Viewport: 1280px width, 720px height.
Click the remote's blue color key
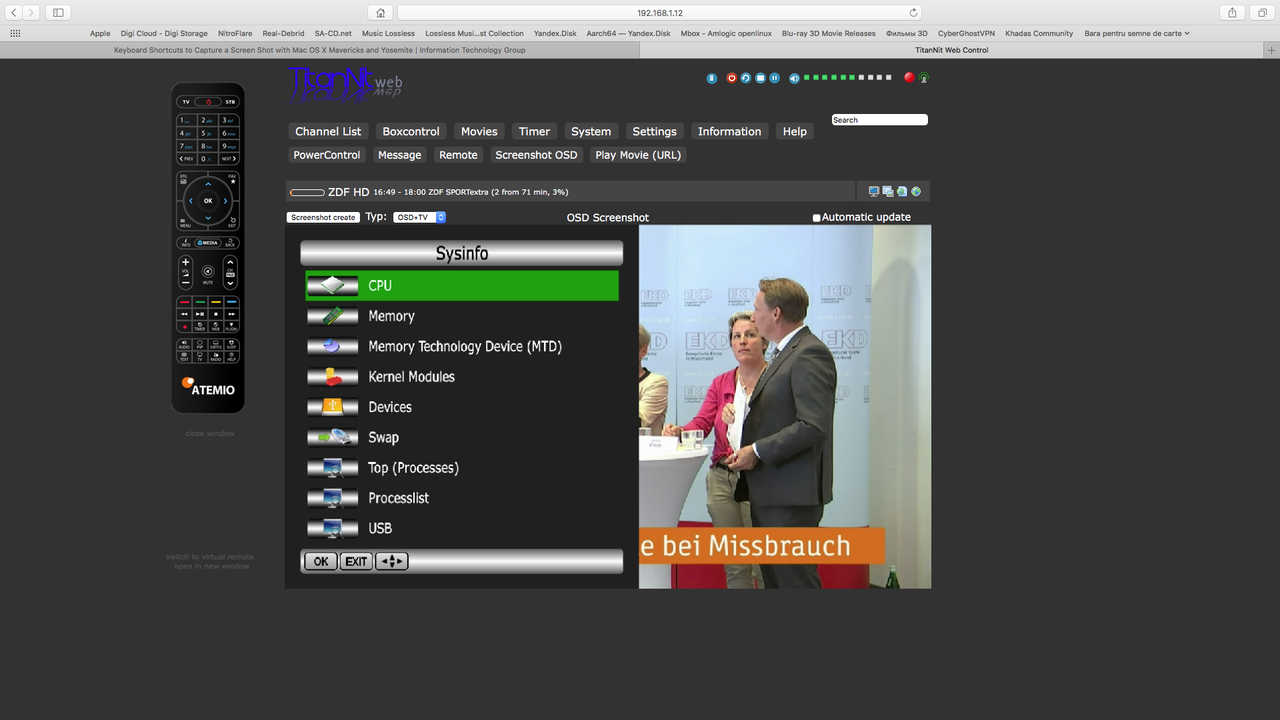point(231,301)
